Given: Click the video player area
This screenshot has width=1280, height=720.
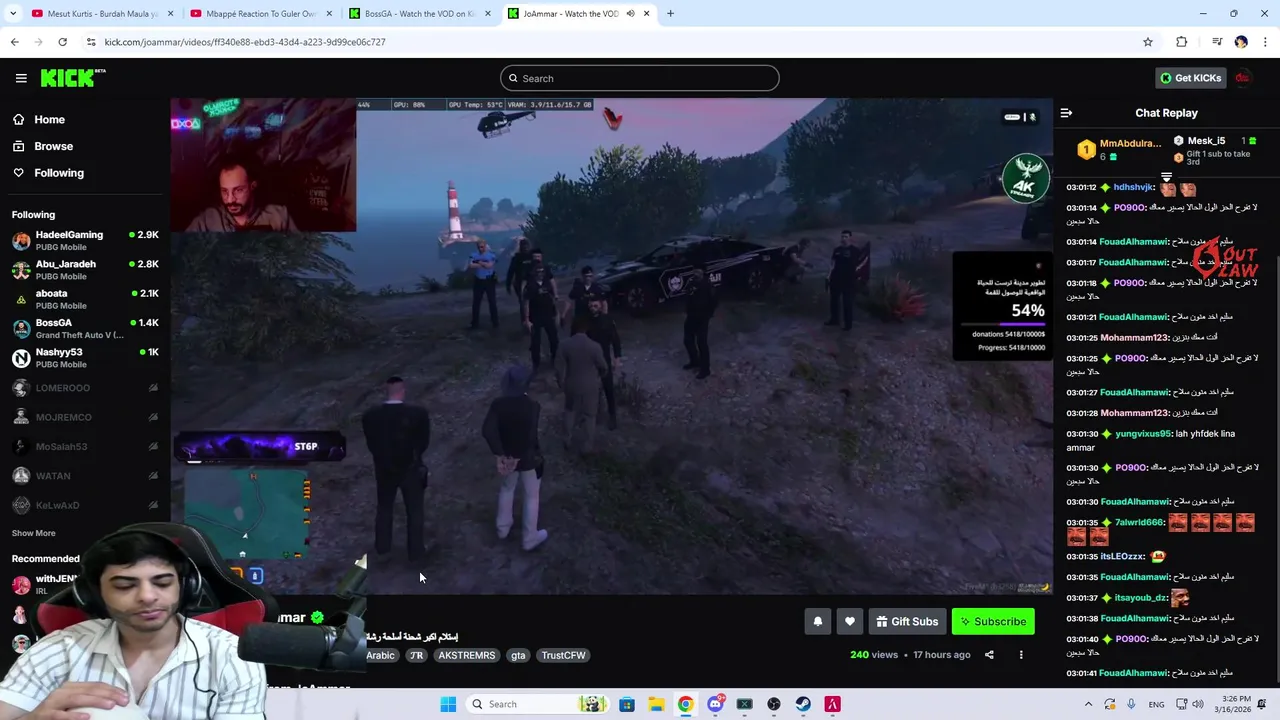Looking at the screenshot, I should 611,346.
